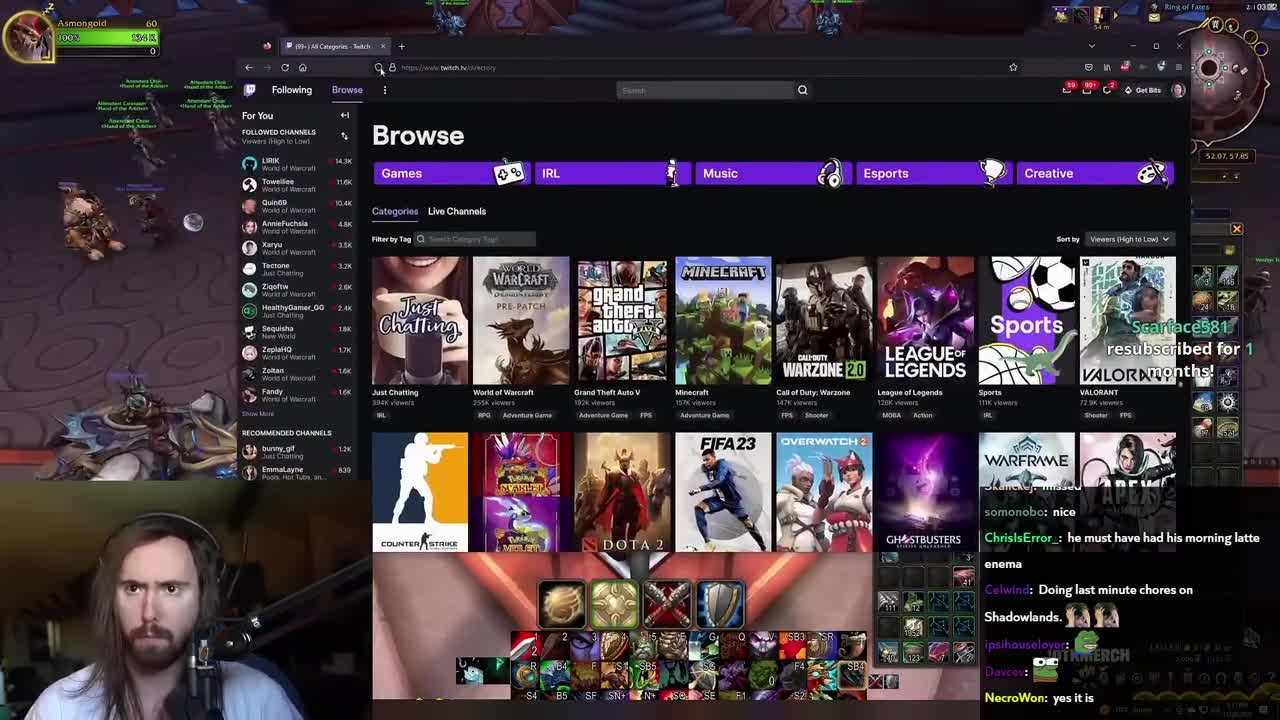
Task: Open the Prime loot crown icon
Action: pyautogui.click(x=1067, y=90)
